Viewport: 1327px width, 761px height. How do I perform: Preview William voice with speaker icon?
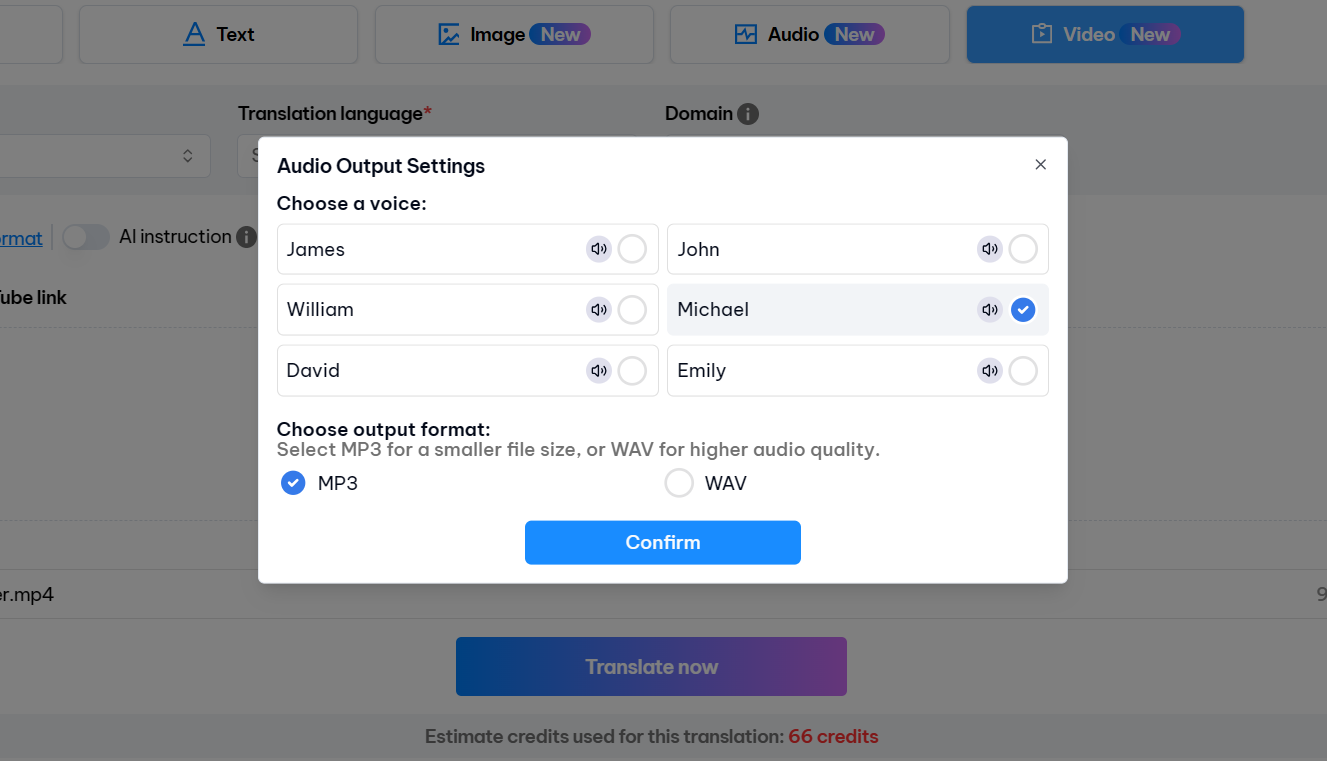pos(599,310)
